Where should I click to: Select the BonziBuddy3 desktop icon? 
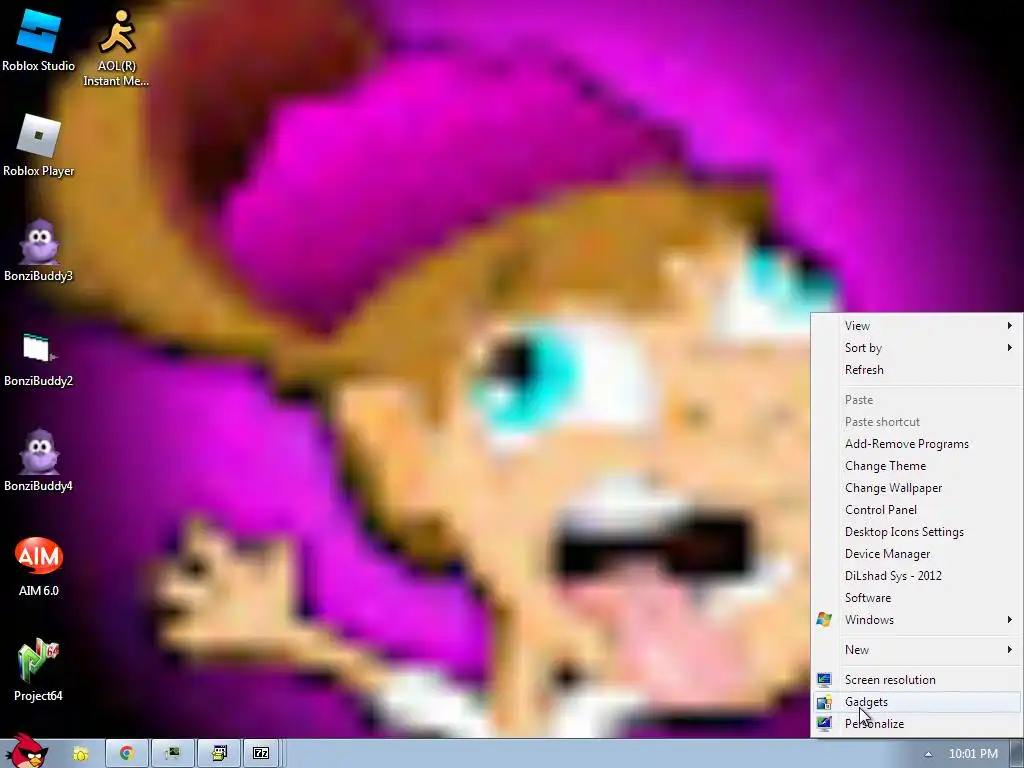39,251
